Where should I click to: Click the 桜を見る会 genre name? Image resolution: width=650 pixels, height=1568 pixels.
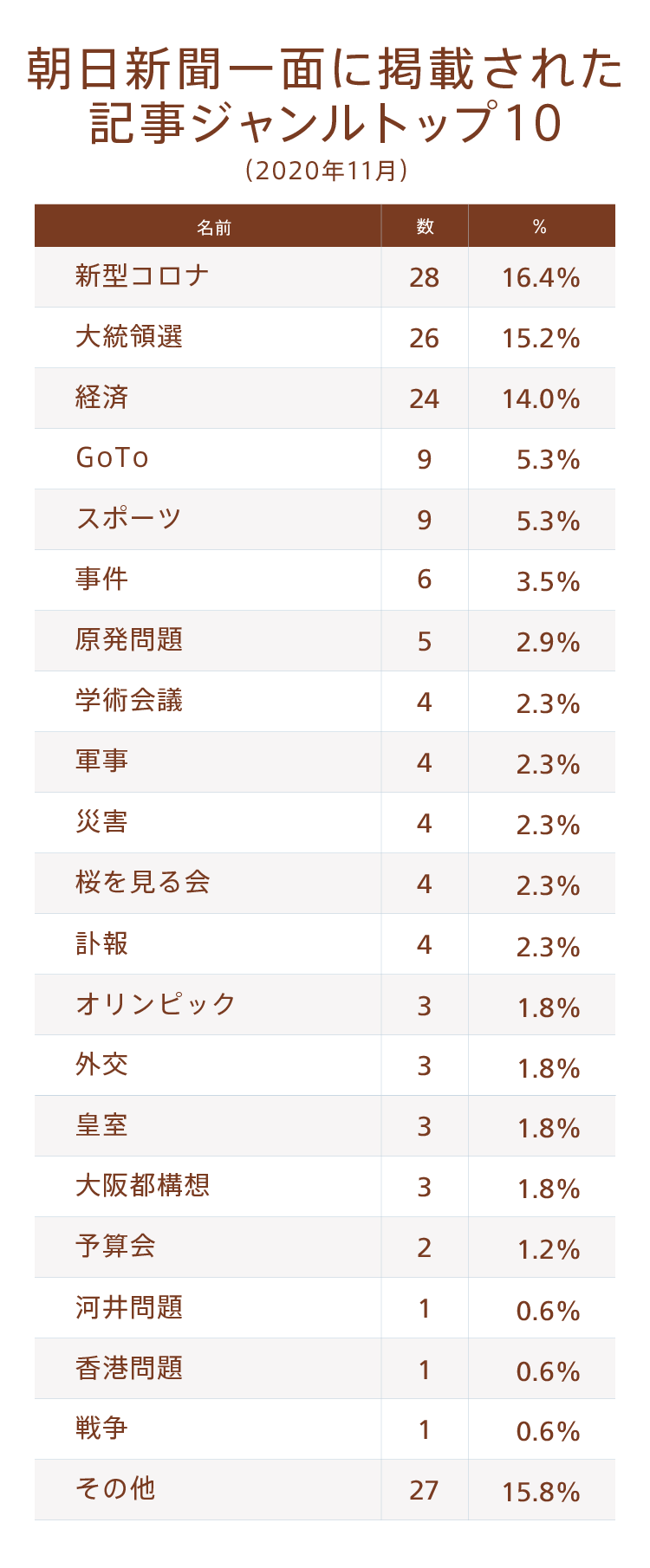(x=143, y=883)
